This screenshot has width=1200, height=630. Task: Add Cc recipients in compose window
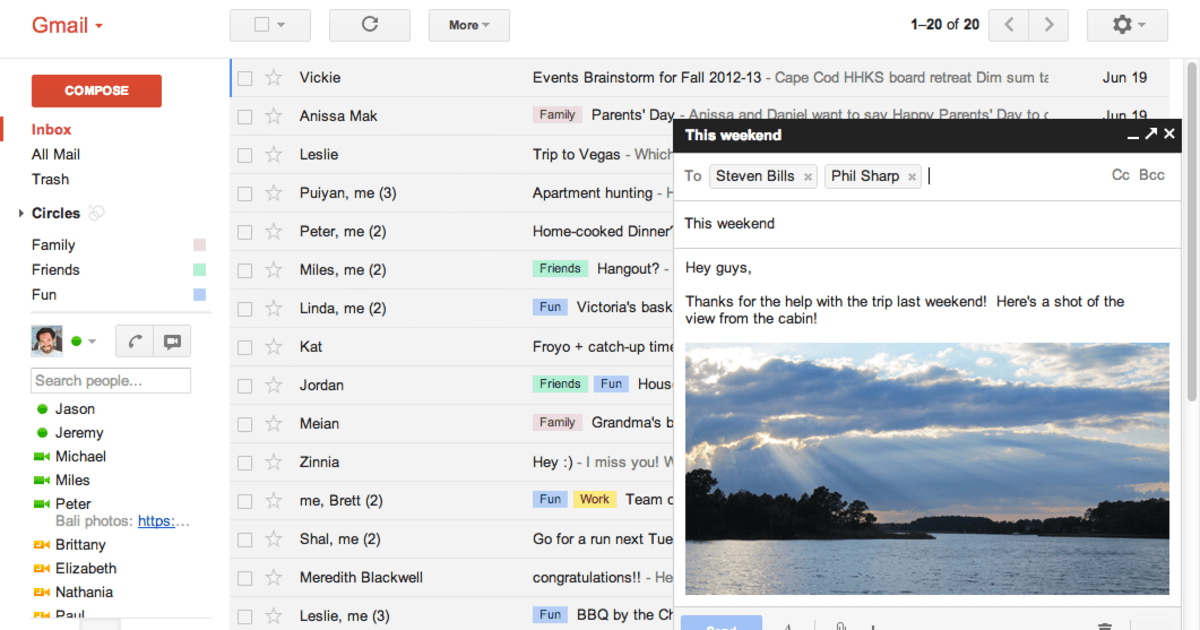pyautogui.click(x=1120, y=175)
